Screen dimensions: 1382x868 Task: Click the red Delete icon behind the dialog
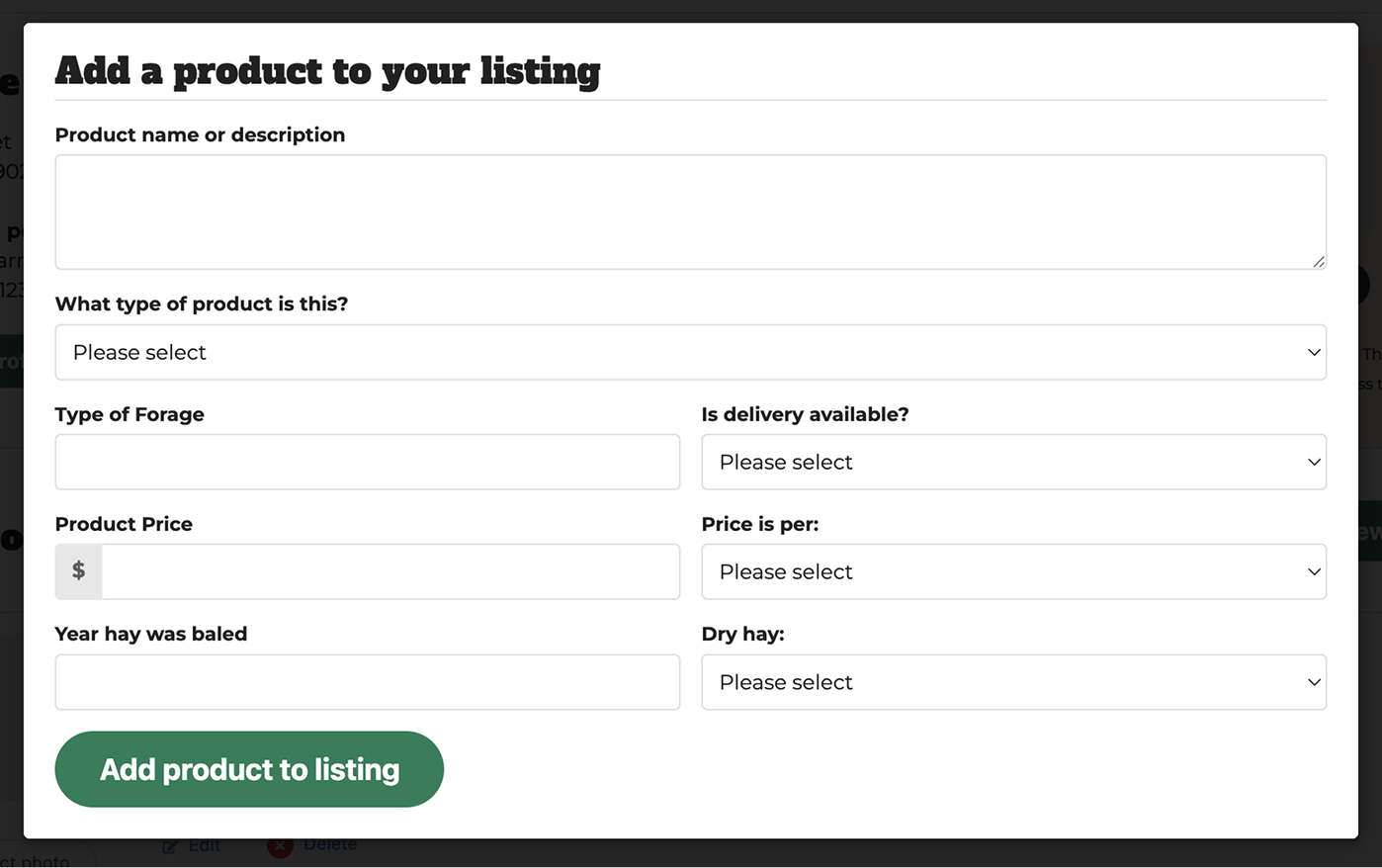pyautogui.click(x=280, y=846)
